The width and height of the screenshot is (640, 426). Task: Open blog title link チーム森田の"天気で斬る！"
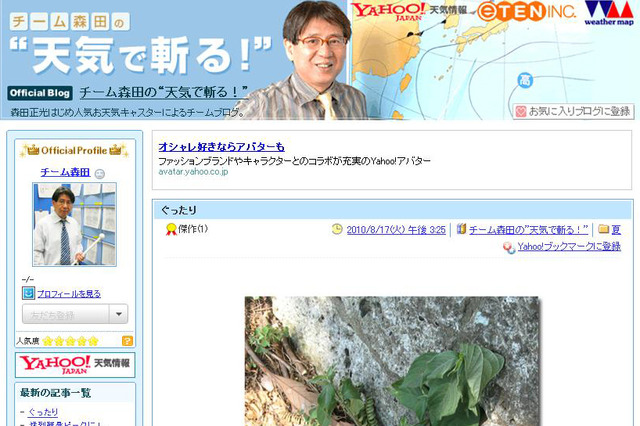point(164,92)
